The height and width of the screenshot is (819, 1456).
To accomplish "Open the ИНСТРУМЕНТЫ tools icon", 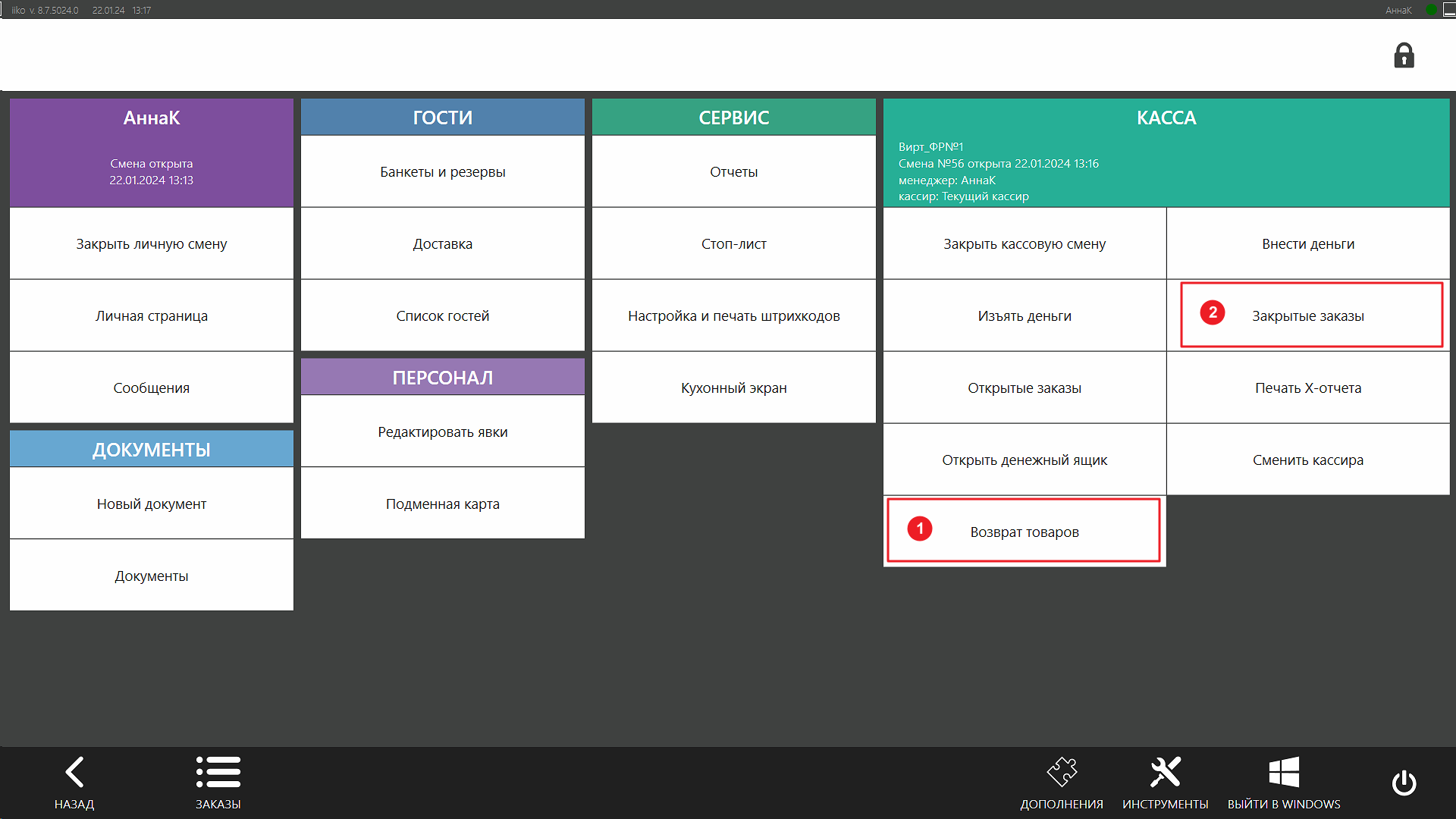I will click(x=1166, y=772).
